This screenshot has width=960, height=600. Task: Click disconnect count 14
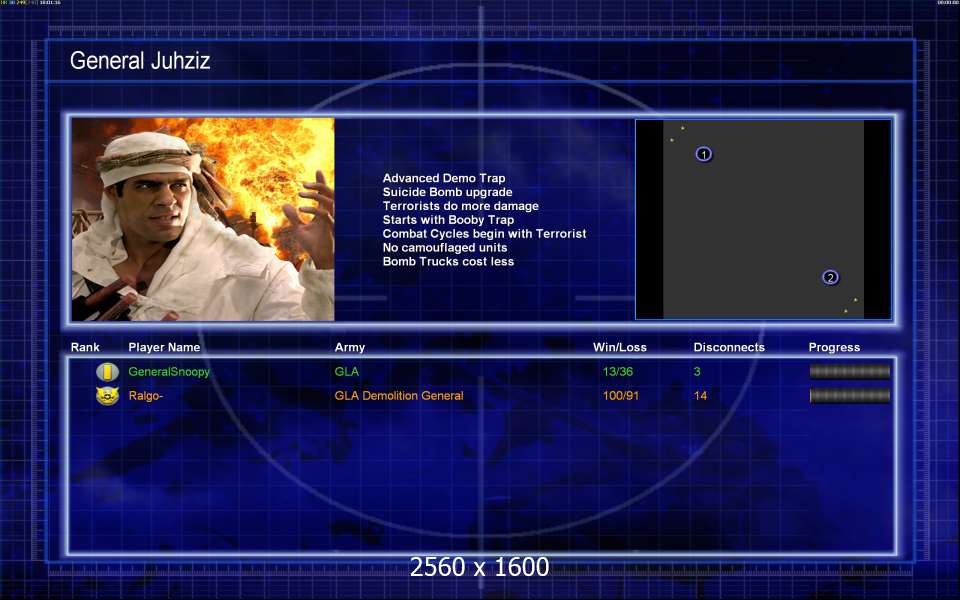pyautogui.click(x=700, y=396)
